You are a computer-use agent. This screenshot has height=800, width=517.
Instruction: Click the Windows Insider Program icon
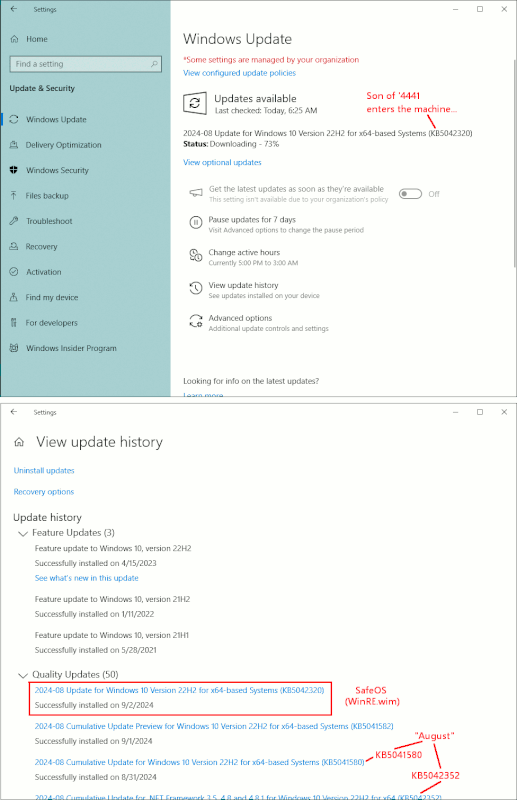[14, 348]
